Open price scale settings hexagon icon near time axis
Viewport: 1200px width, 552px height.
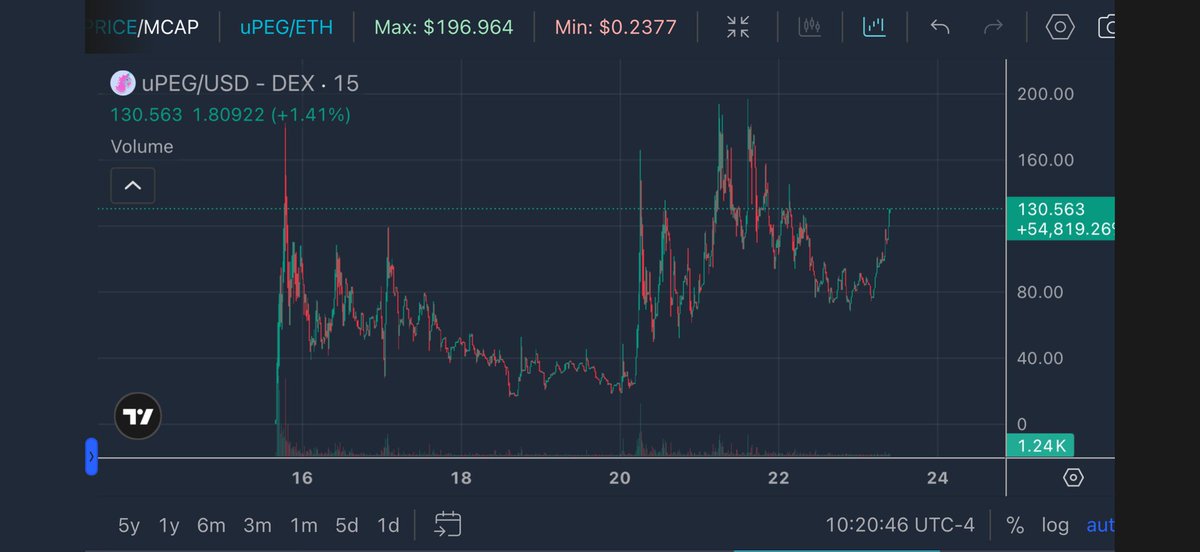coord(1073,478)
